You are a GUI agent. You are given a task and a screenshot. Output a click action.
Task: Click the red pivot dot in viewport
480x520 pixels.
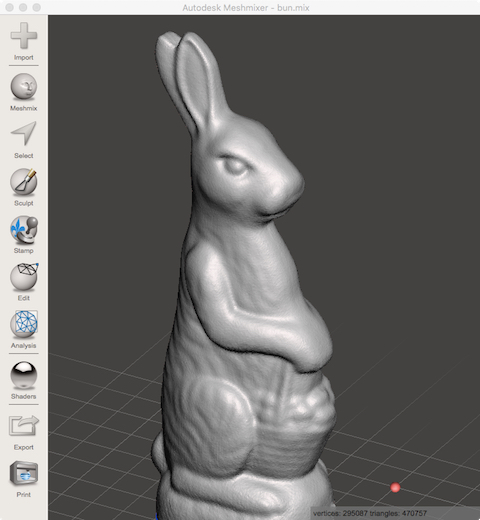[x=395, y=488]
